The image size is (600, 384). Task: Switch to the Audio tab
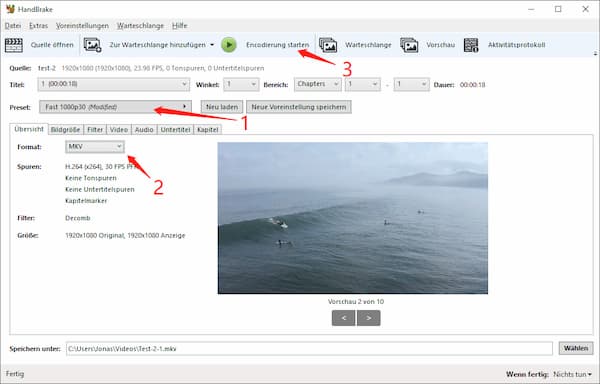pos(144,130)
